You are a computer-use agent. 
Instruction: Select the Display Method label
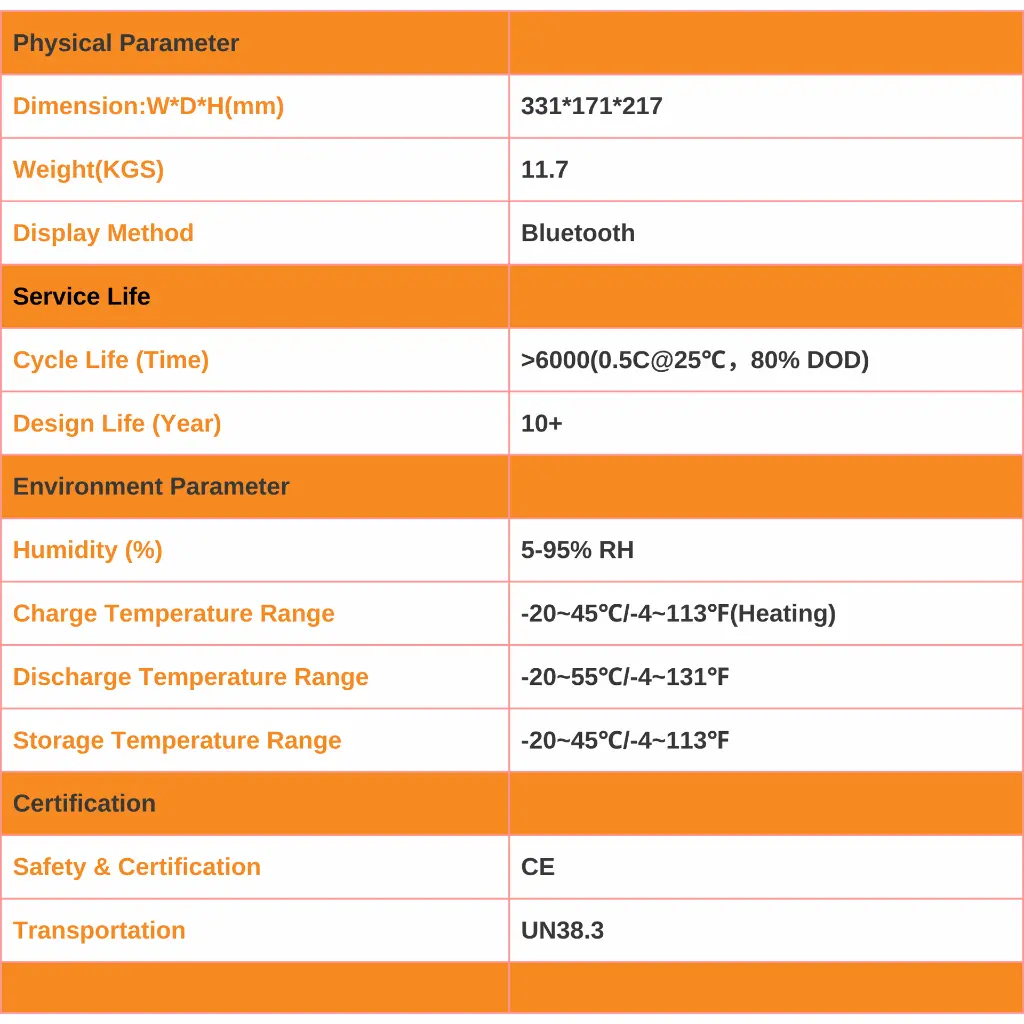pyautogui.click(x=103, y=233)
